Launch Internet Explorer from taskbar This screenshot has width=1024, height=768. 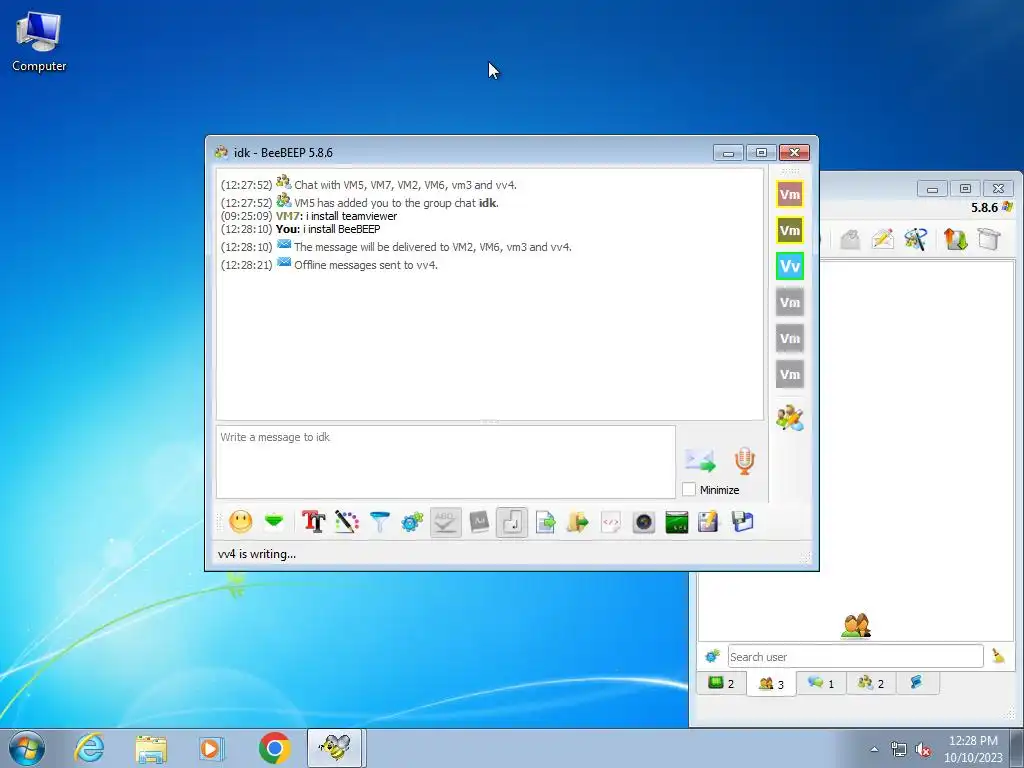pos(89,748)
